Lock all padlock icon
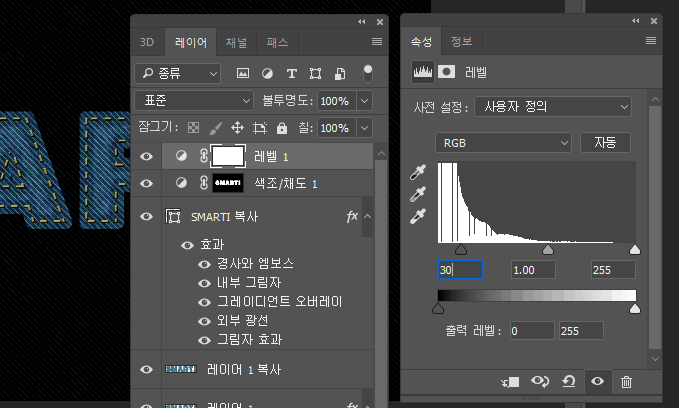 (282, 128)
